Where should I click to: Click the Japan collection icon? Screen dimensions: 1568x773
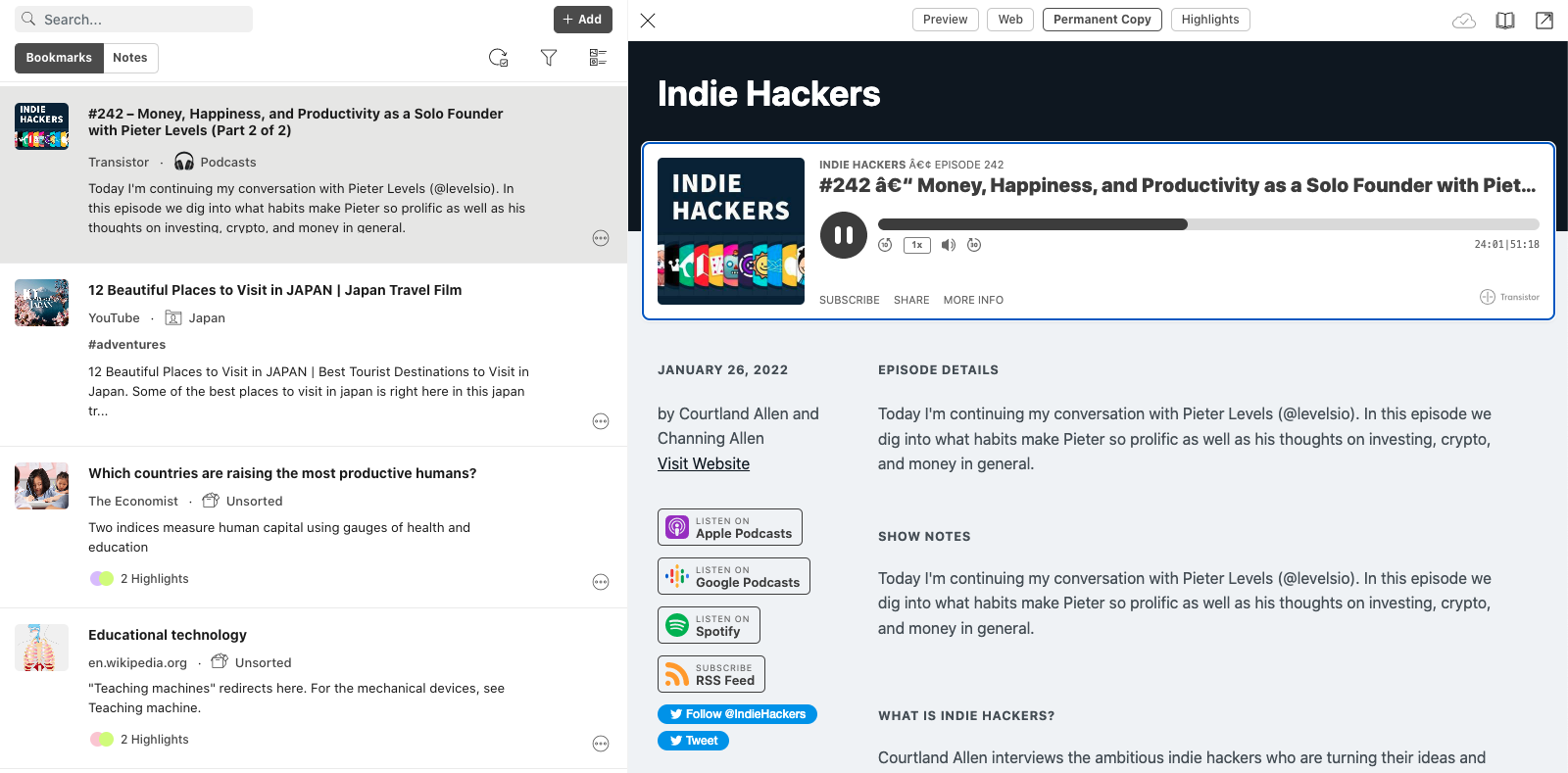coord(173,317)
